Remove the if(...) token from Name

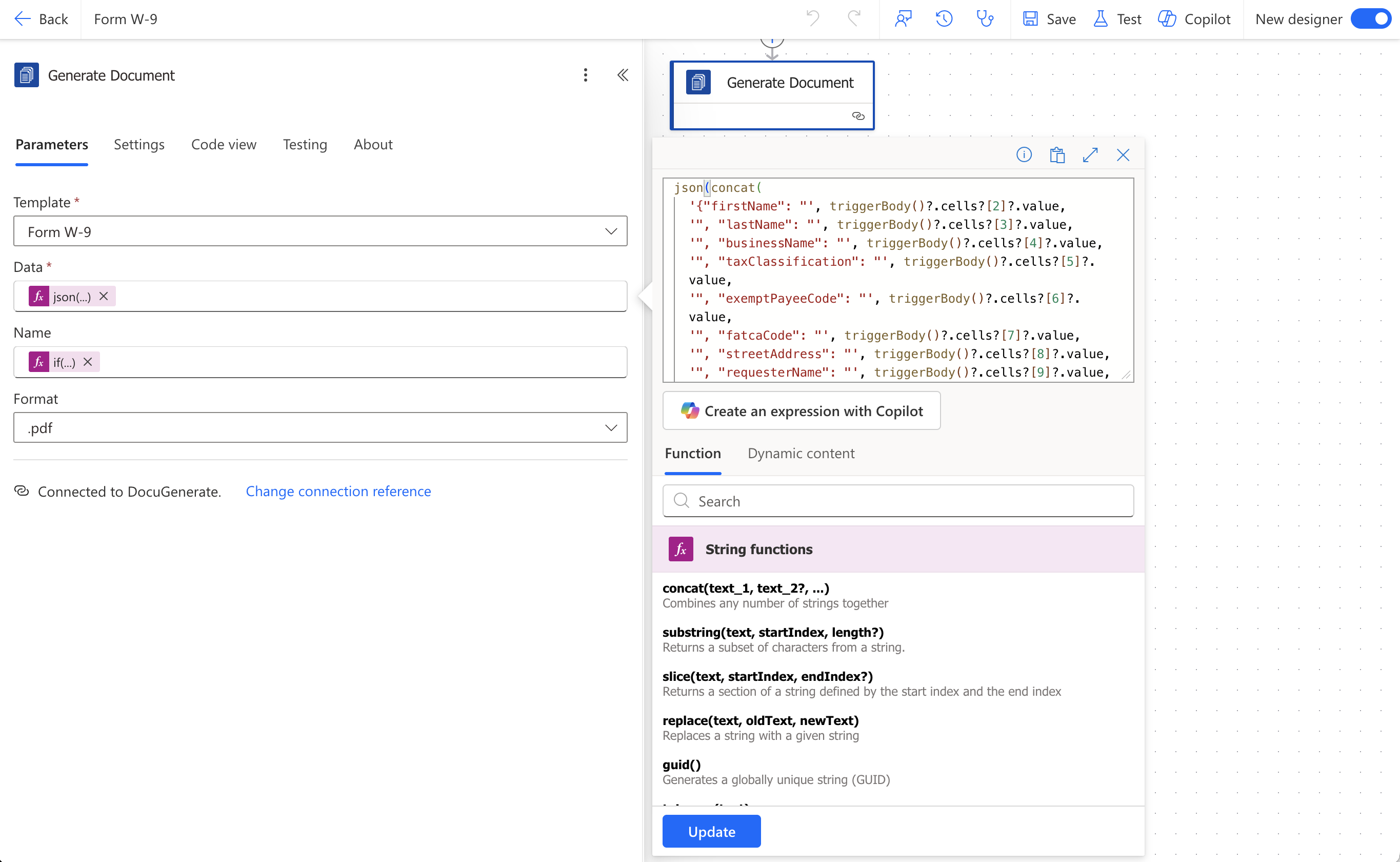pos(88,362)
